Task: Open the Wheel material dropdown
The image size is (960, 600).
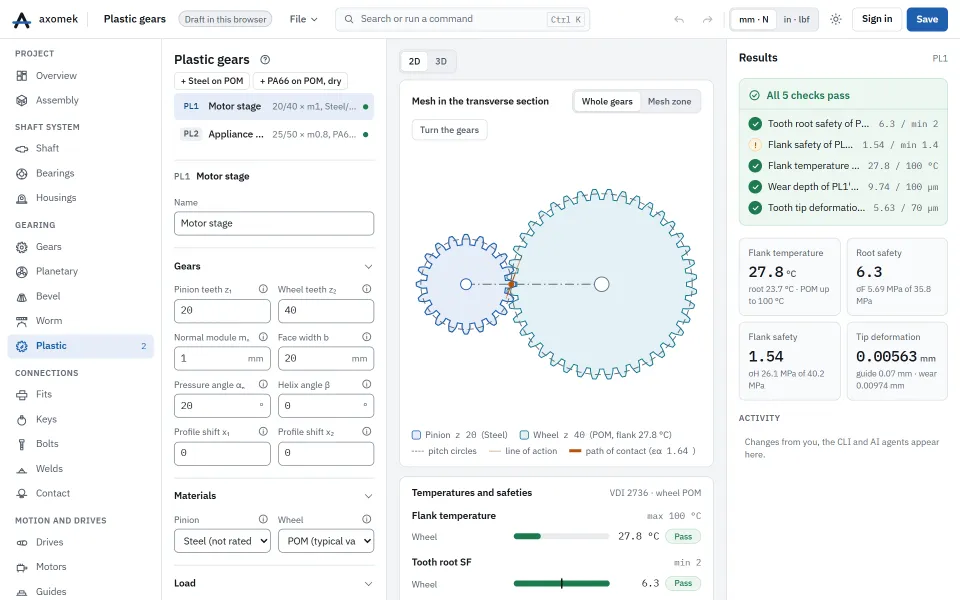Action: [326, 541]
